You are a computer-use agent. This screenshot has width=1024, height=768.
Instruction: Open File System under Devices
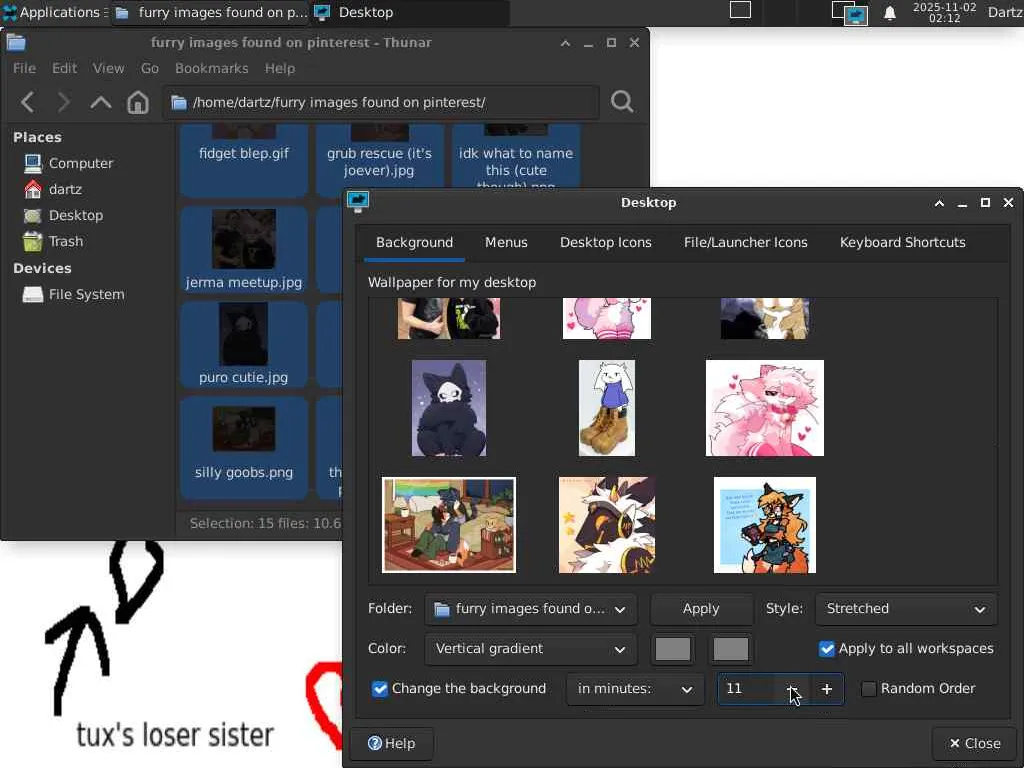[x=73, y=295]
